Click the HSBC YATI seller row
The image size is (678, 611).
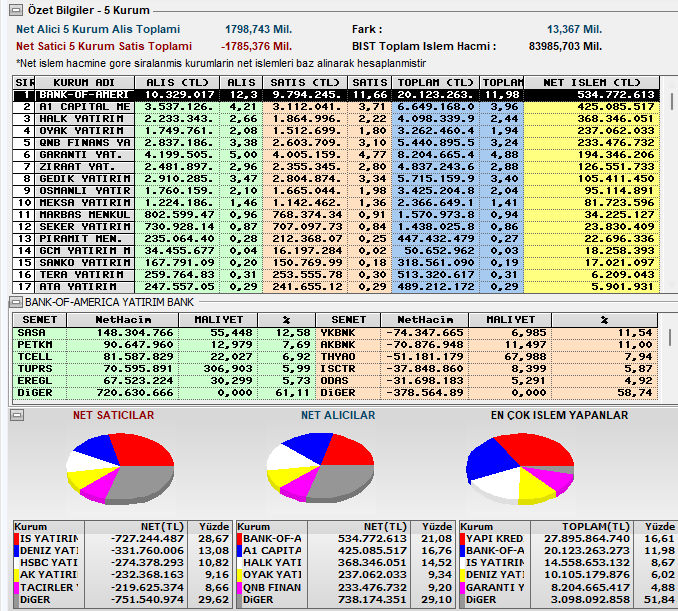click(x=122, y=563)
